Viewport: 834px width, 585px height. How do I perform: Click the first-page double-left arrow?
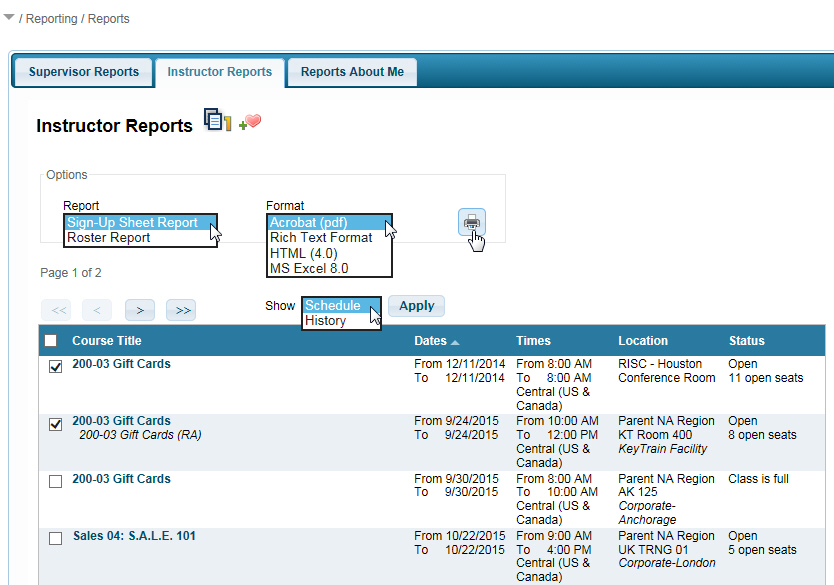click(x=55, y=310)
